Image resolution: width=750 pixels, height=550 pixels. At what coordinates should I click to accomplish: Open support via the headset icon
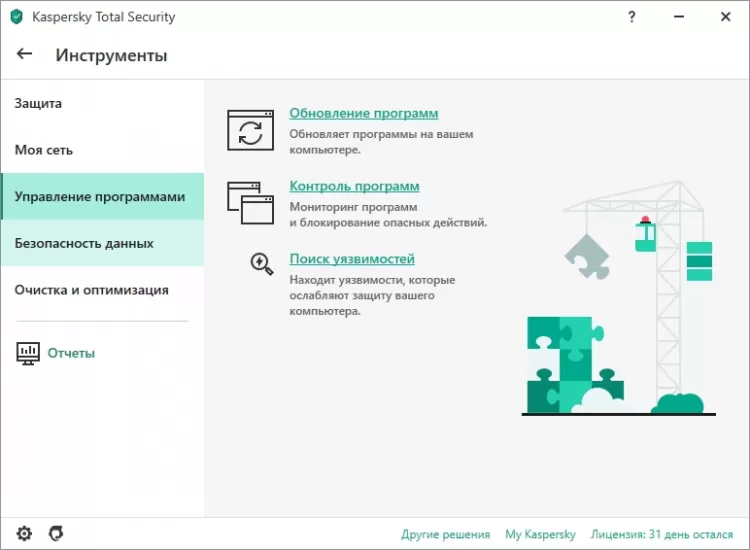pyautogui.click(x=56, y=533)
